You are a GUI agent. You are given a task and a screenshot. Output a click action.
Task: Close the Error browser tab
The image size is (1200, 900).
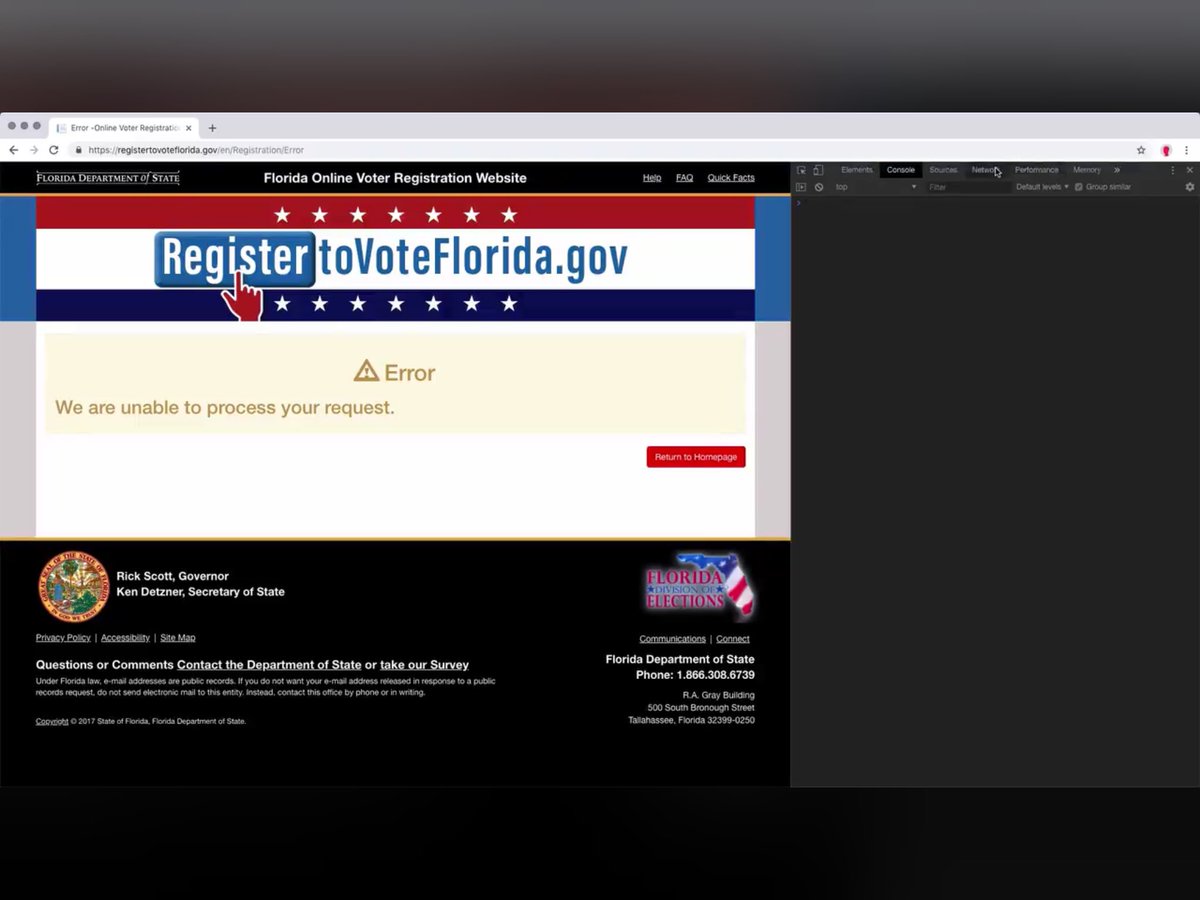(188, 128)
